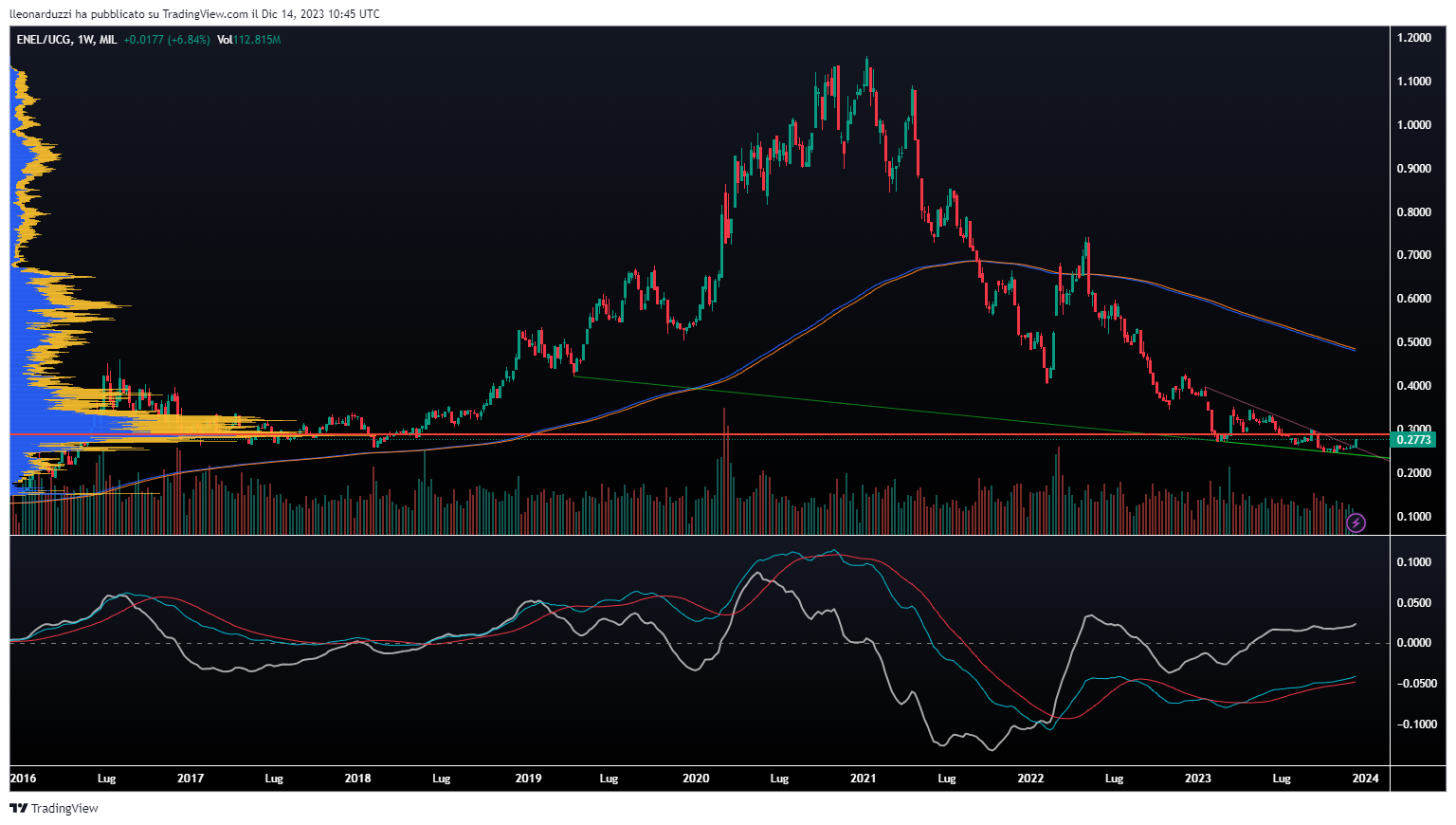This screenshot has width=1456, height=825.
Task: Click 2021 on the time axis
Action: (x=863, y=779)
